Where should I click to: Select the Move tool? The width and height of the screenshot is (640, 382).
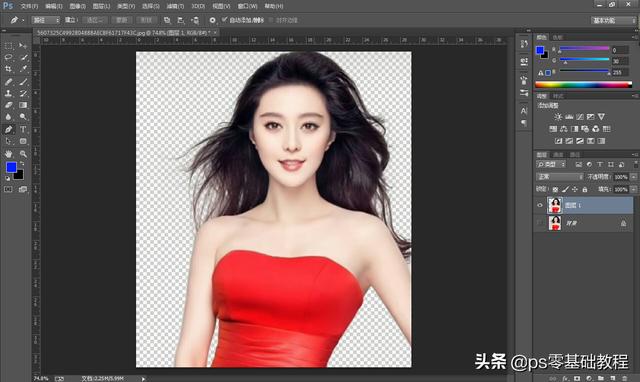point(23,46)
